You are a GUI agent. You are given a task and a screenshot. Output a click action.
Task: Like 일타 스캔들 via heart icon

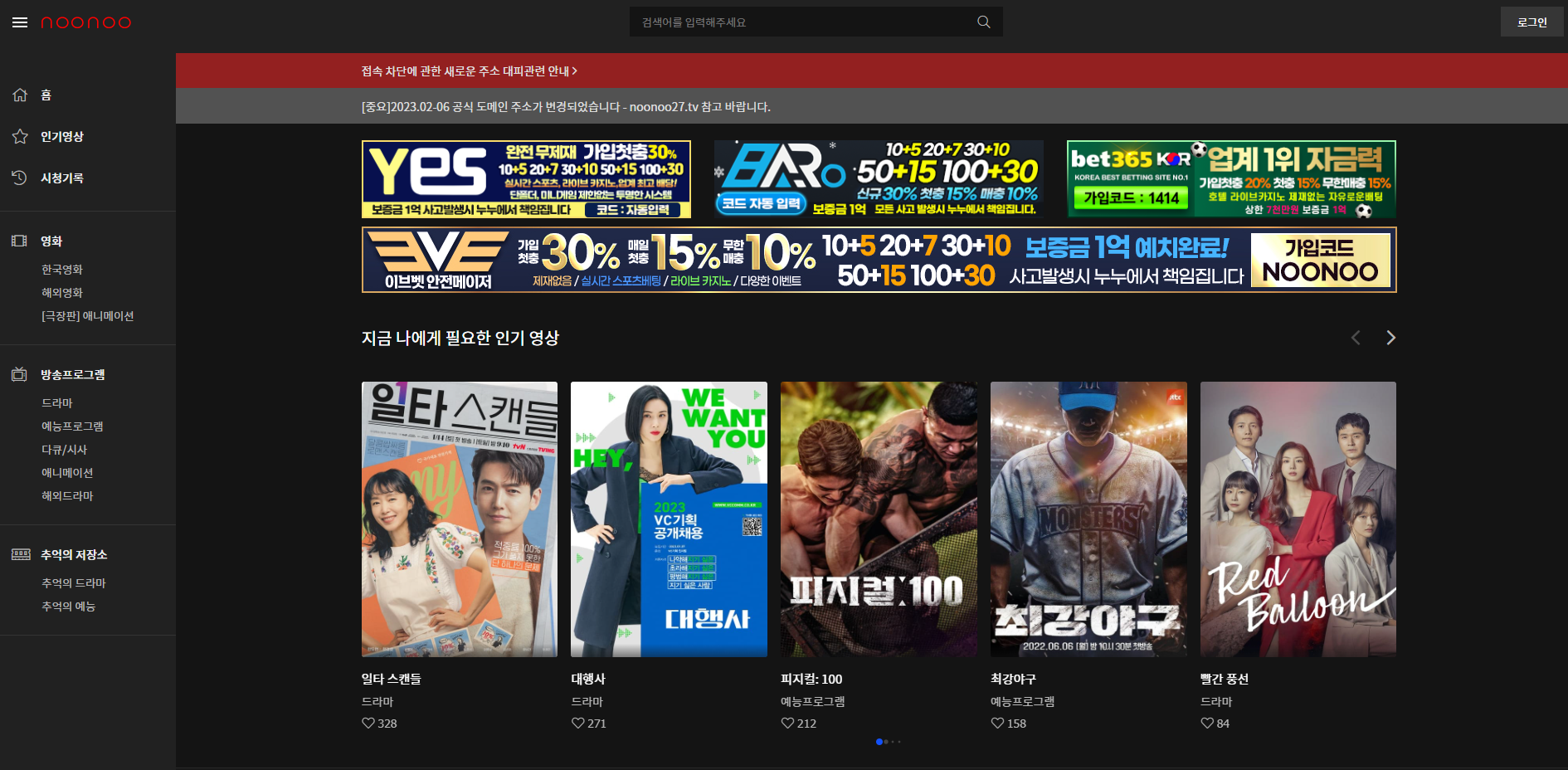point(368,724)
